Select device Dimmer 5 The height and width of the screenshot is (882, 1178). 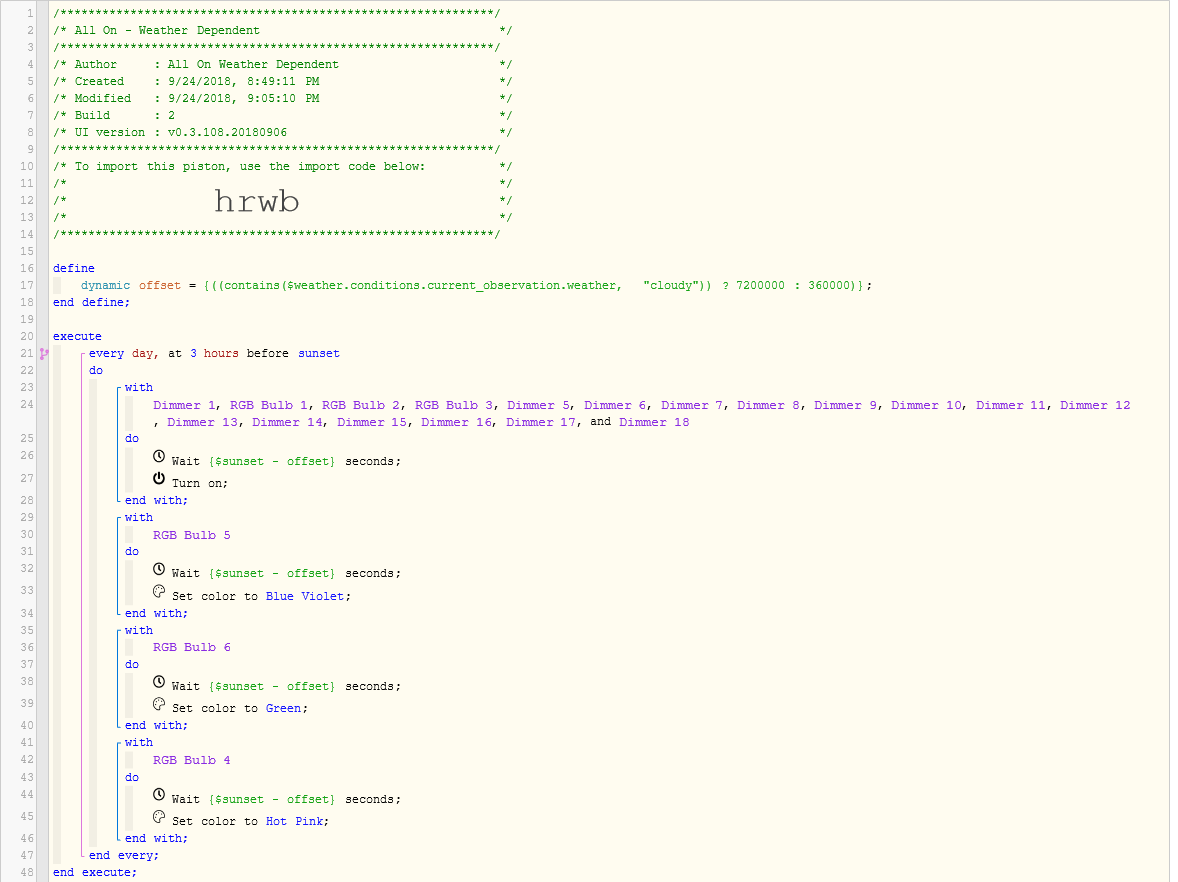539,405
